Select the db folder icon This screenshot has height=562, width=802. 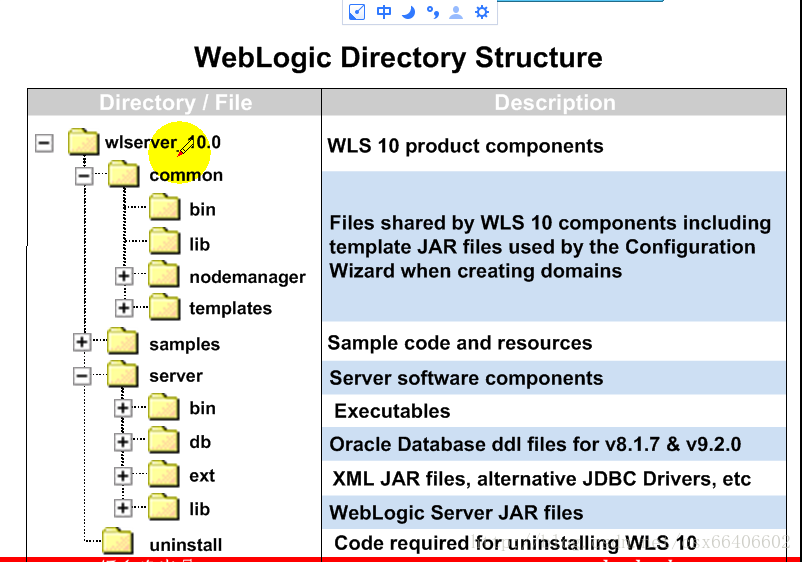pos(164,440)
